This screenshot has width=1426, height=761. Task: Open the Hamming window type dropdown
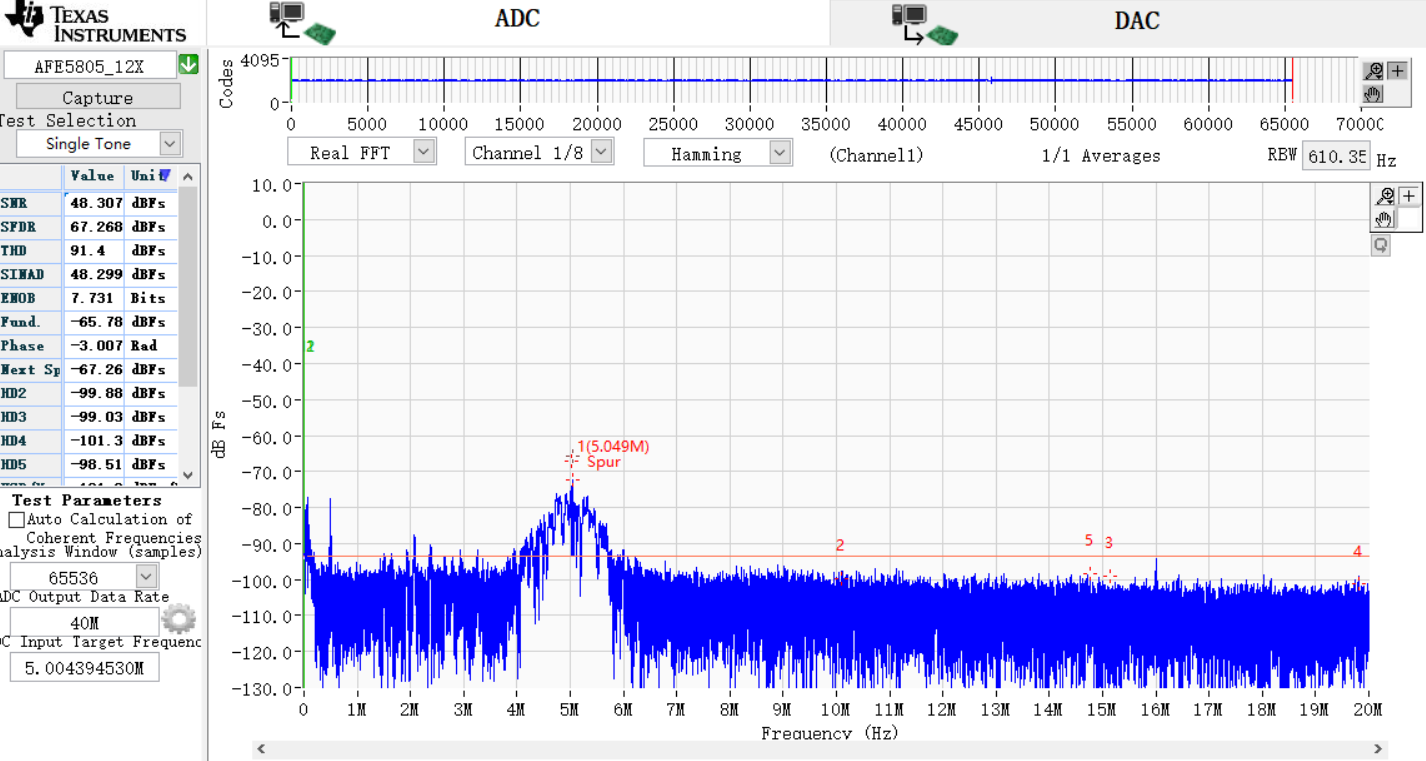[x=780, y=153]
